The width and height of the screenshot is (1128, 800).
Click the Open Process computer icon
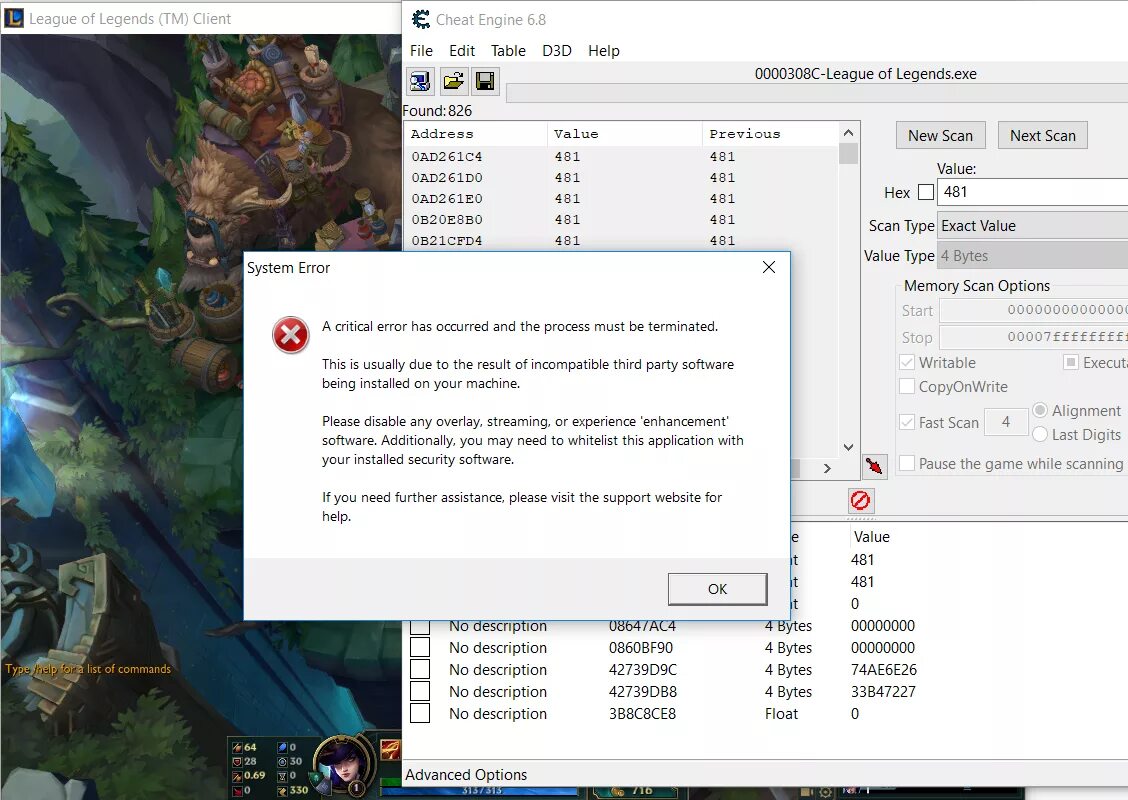click(420, 81)
